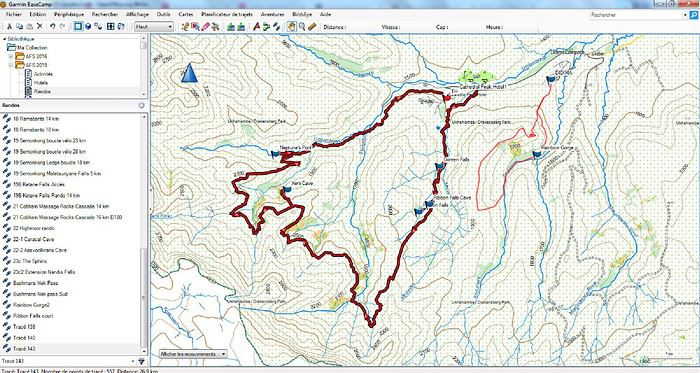Click the red letter A toolbar icon
700x373 pixels.
256,27
